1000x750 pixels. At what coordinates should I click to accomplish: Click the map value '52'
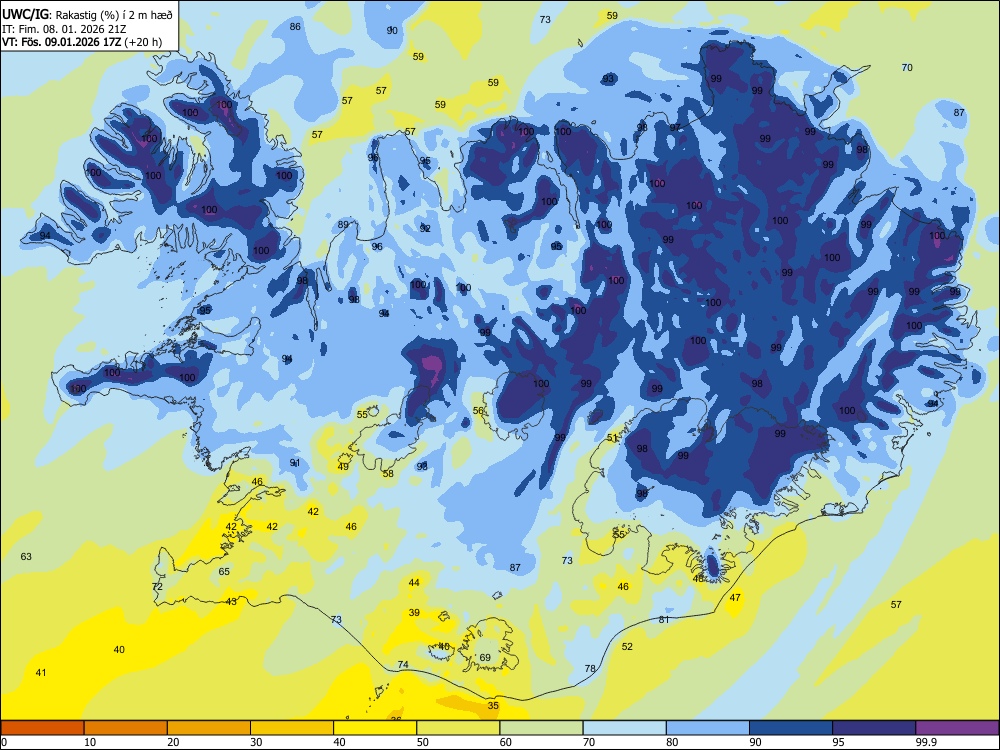[627, 646]
